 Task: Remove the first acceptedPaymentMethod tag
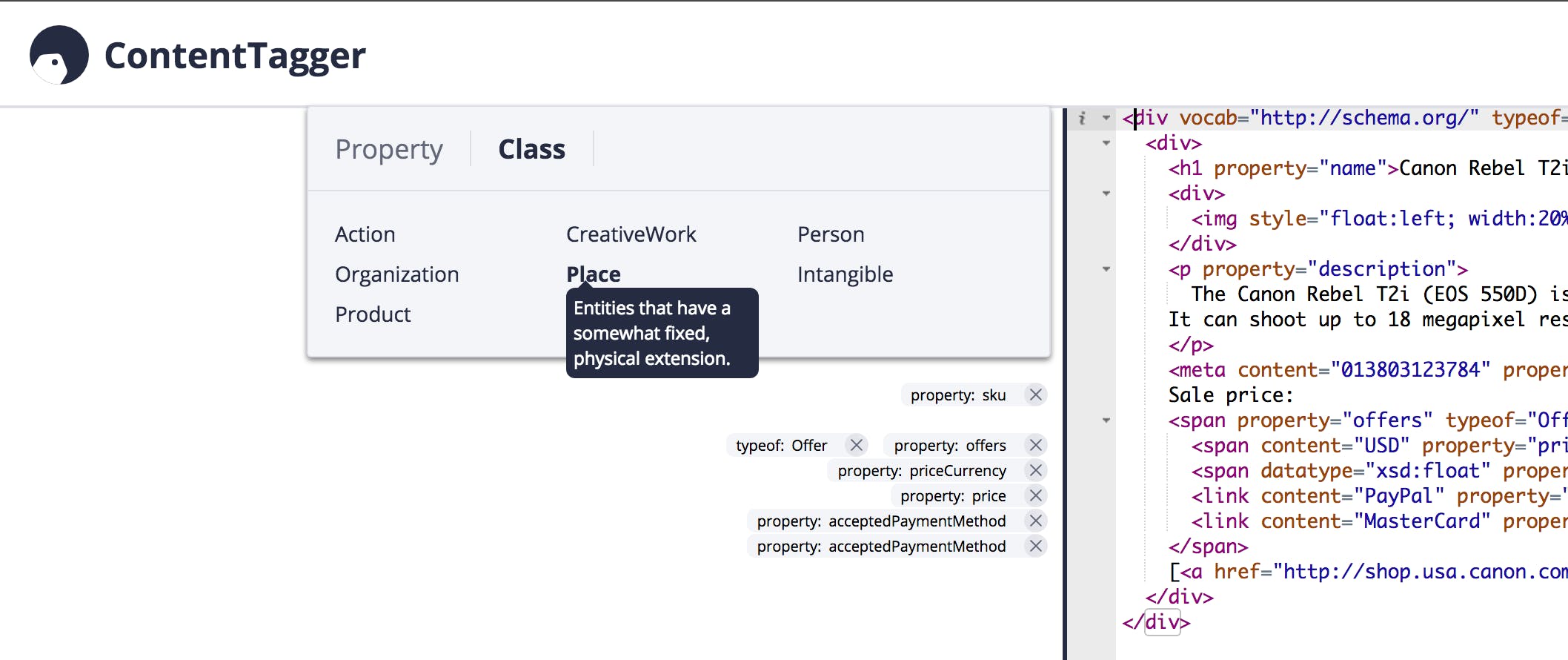pyautogui.click(x=1036, y=521)
